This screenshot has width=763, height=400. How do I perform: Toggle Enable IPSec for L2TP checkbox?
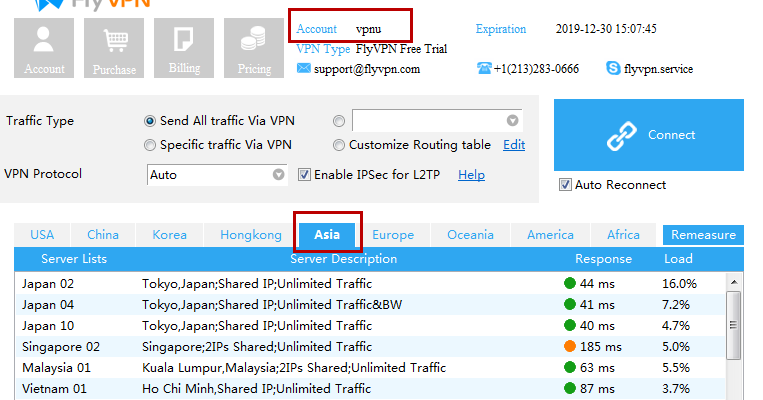(304, 174)
